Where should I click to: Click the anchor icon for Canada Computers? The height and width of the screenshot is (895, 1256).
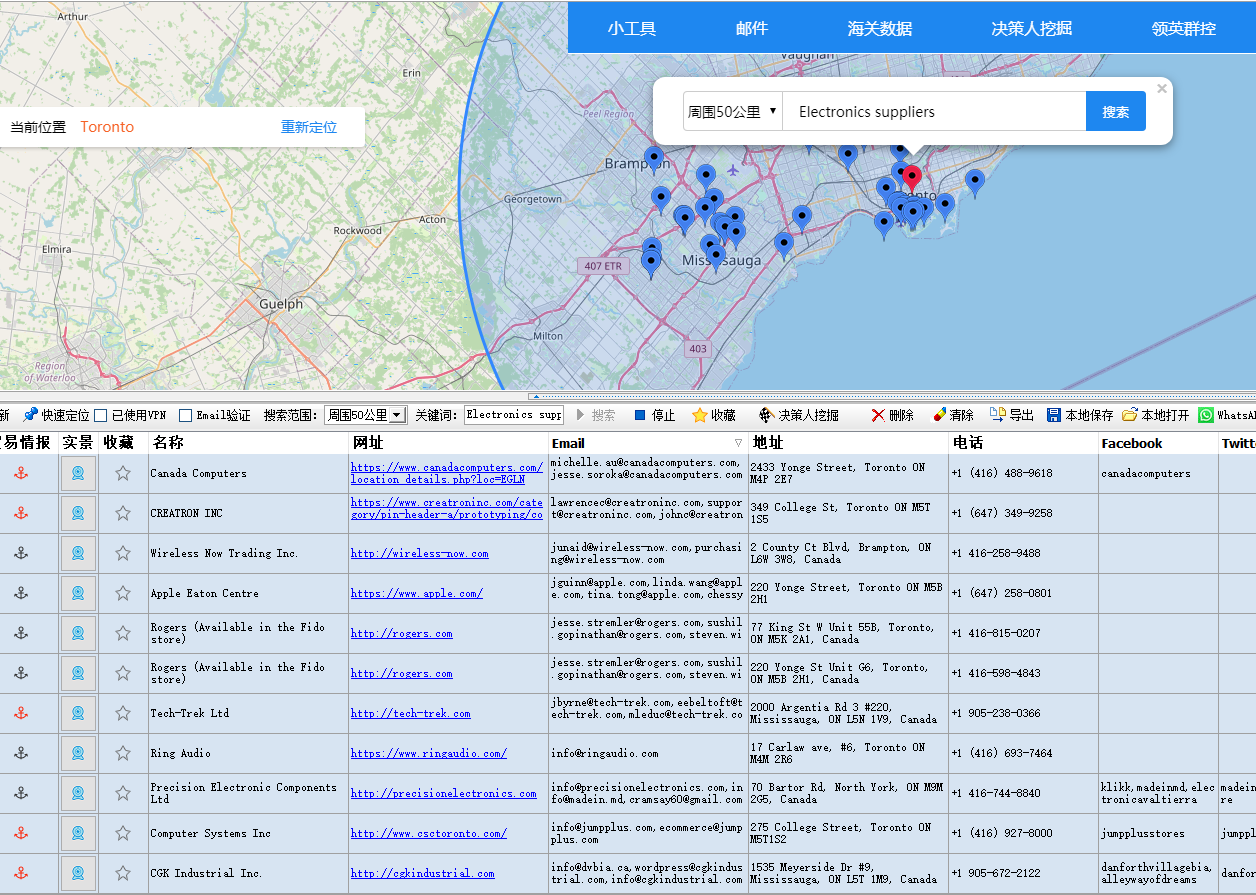21,473
